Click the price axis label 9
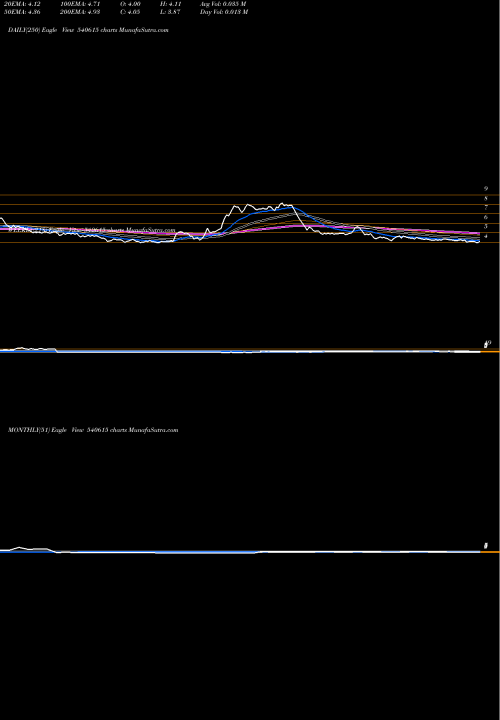 pos(486,189)
